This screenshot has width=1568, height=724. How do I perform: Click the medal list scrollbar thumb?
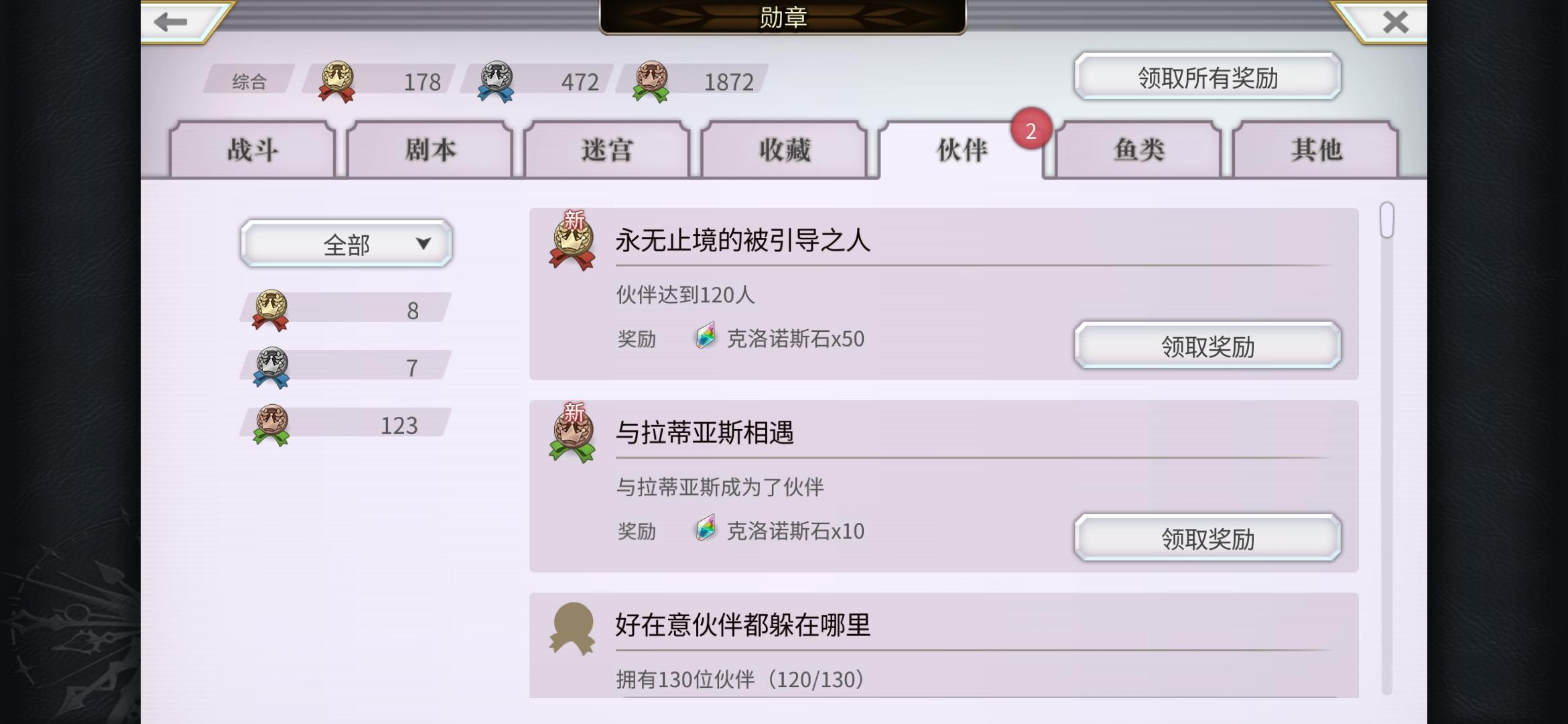1386,220
